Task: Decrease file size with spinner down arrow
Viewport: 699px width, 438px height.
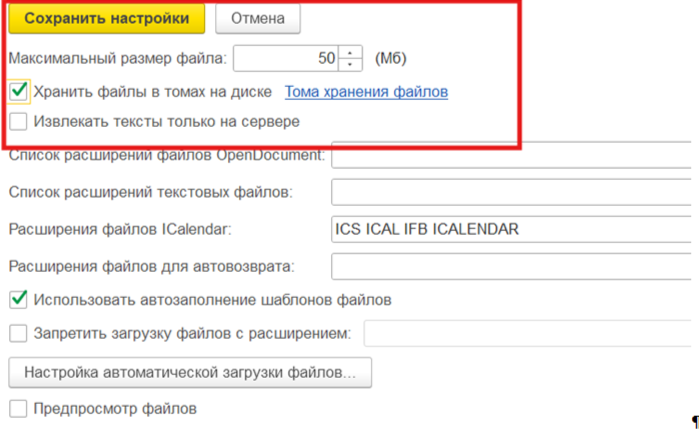Action: point(351,65)
